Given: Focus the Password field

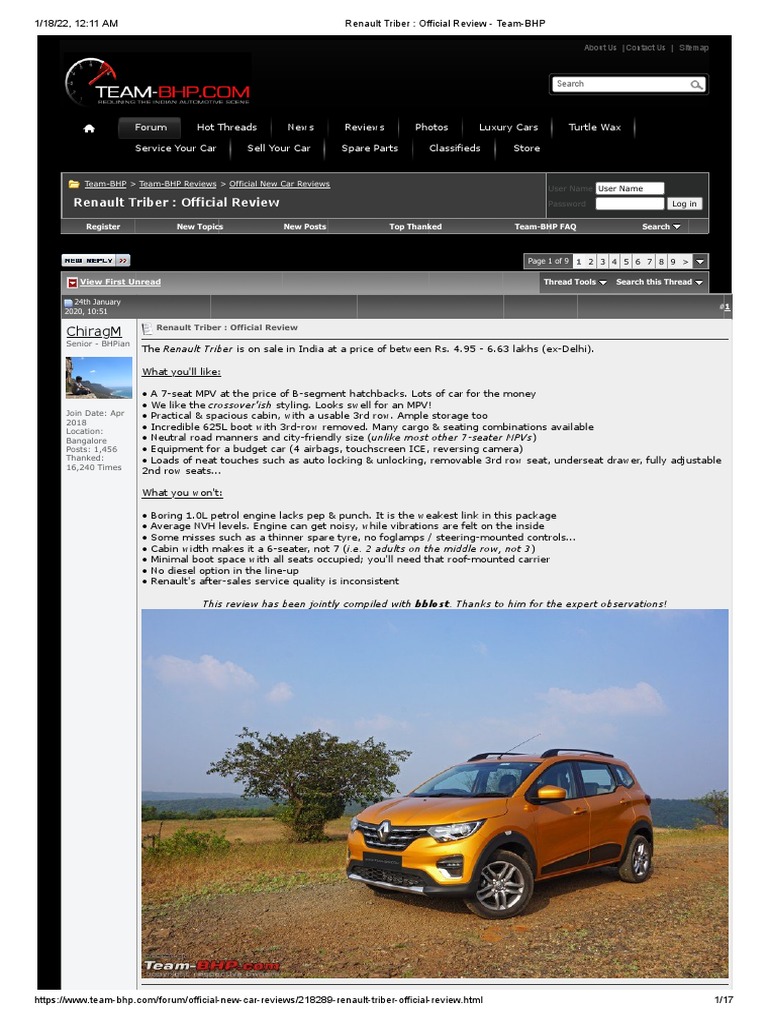Looking at the screenshot, I should (630, 204).
